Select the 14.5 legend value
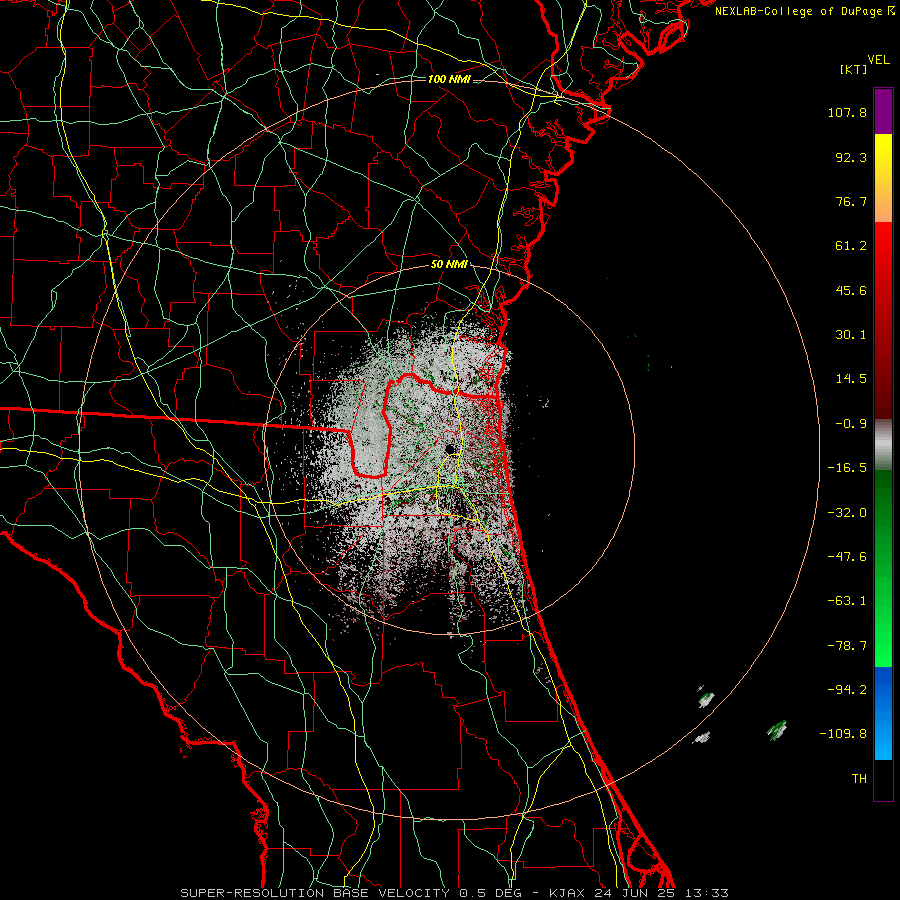Image resolution: width=900 pixels, height=900 pixels. pos(851,379)
